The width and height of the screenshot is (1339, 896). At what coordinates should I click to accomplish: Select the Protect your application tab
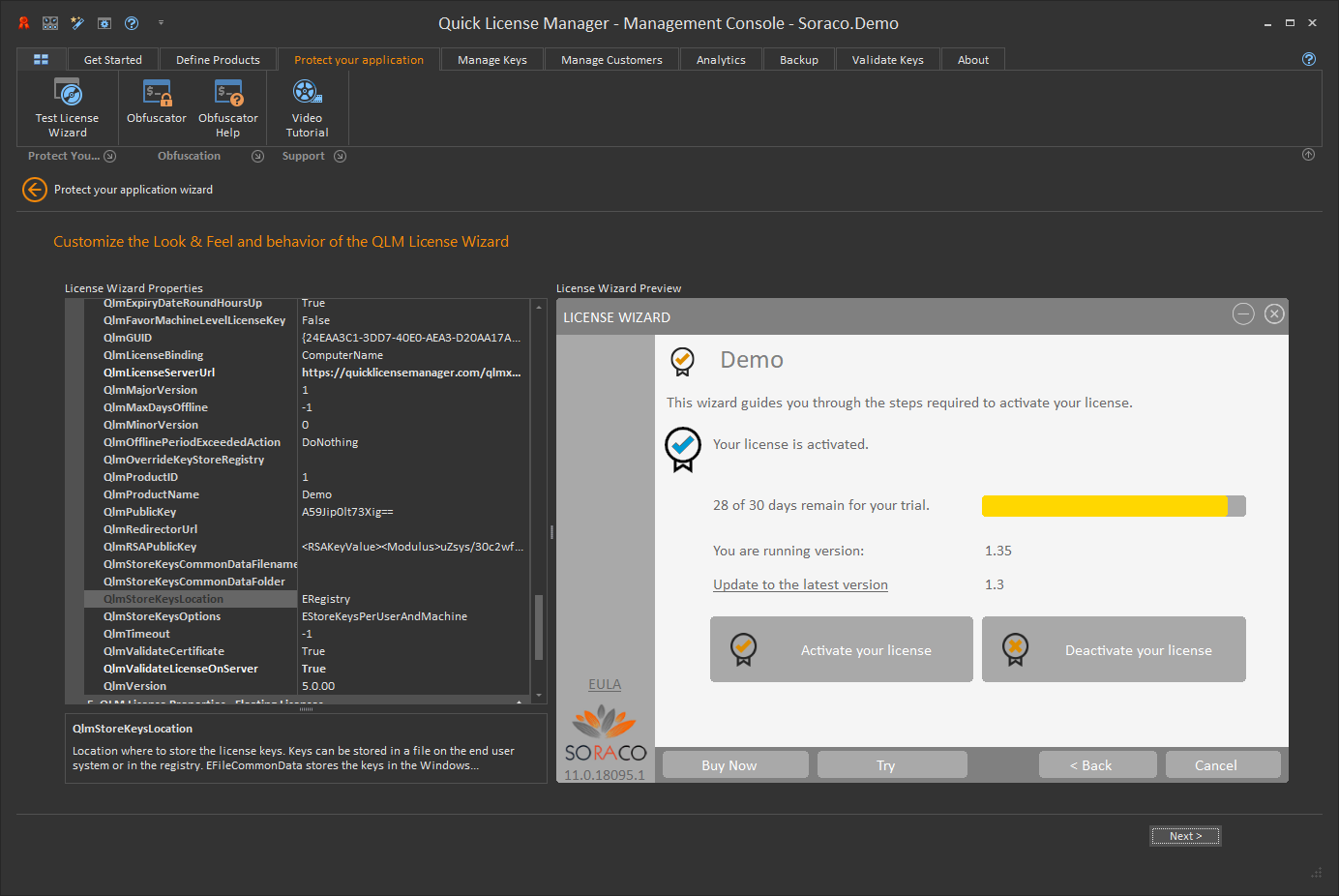pyautogui.click(x=359, y=60)
